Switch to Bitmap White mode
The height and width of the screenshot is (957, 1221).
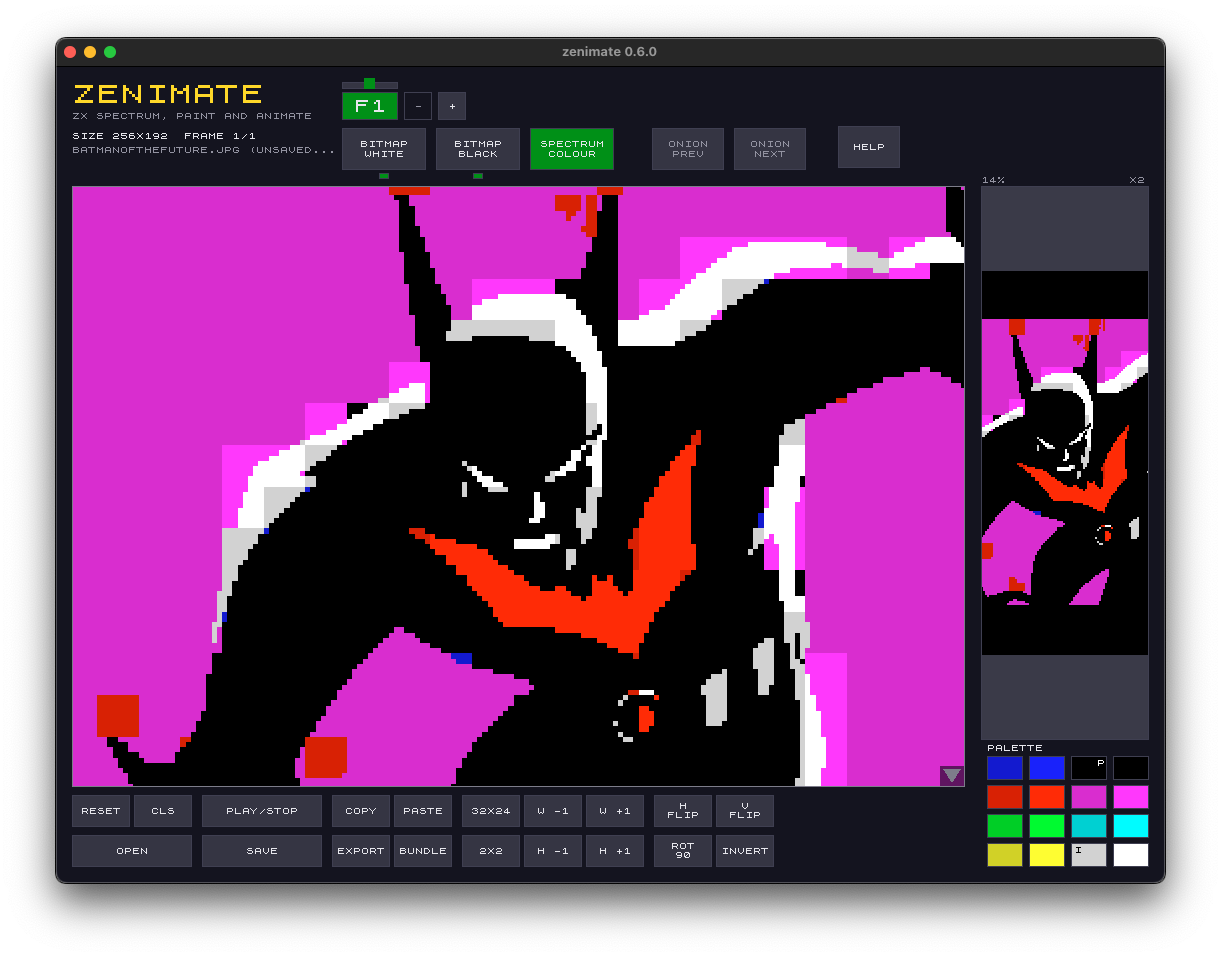384,149
